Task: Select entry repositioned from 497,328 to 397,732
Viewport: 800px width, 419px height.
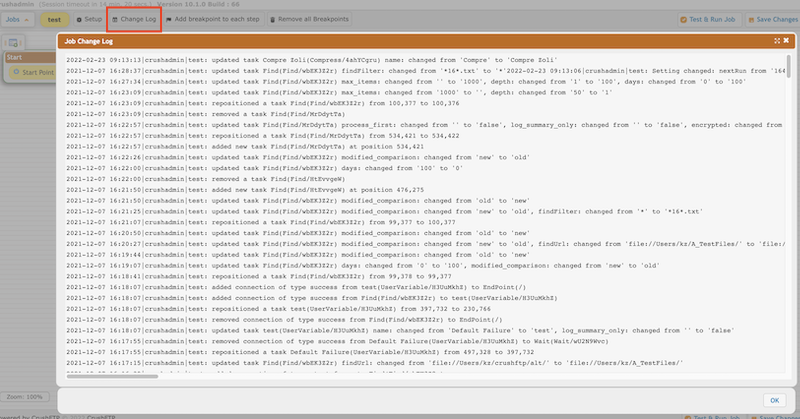Action: click(300, 352)
